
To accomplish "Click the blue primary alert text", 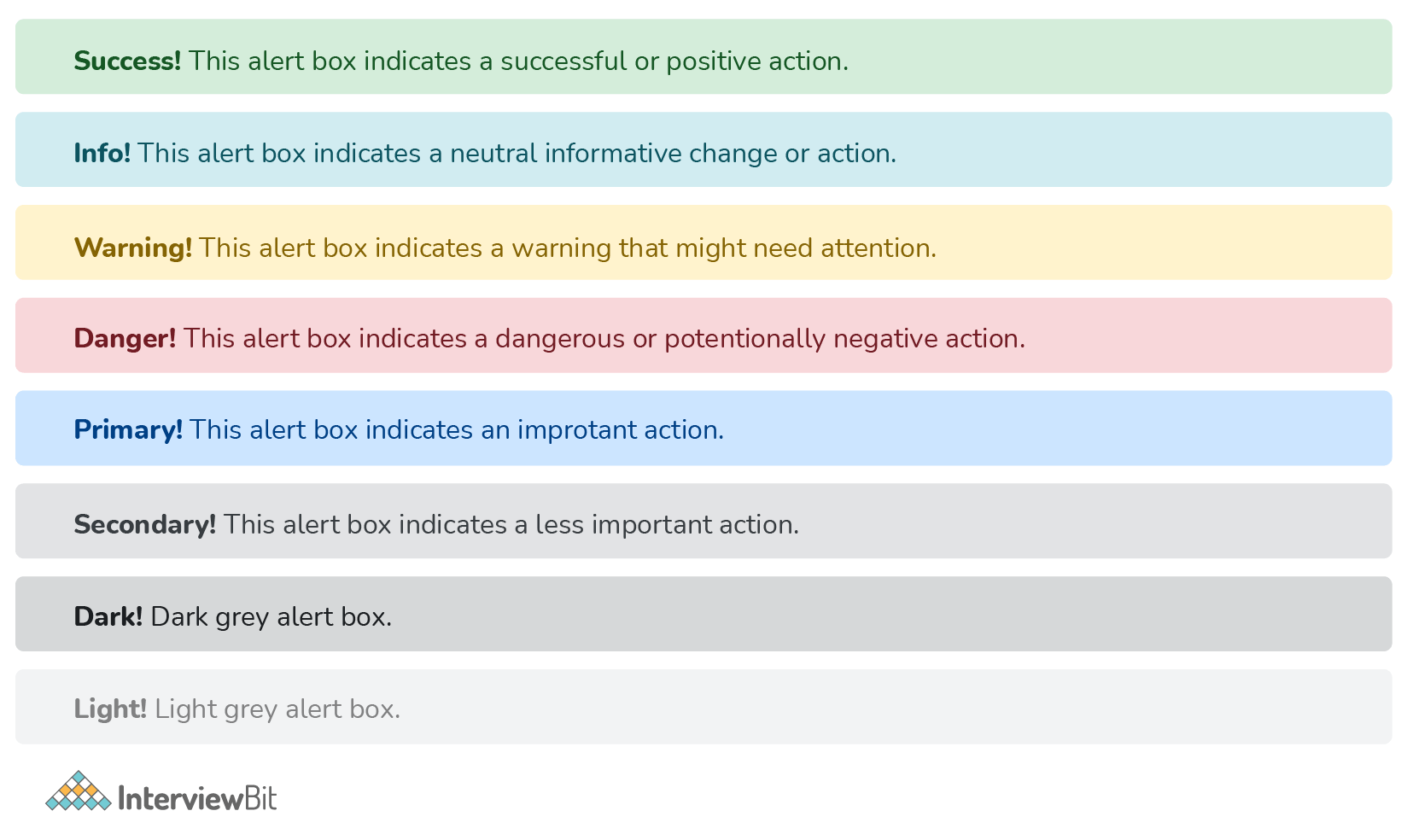I will (x=457, y=429).
